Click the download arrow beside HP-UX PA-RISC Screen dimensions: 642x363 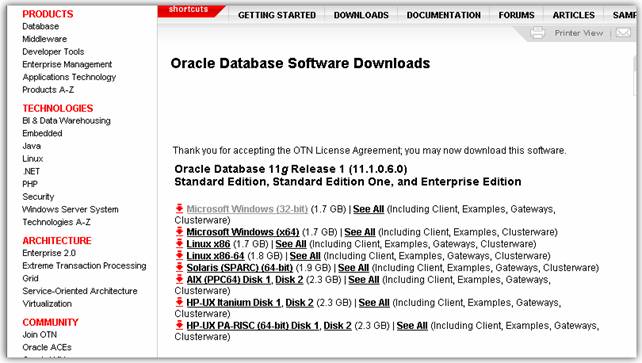point(179,325)
